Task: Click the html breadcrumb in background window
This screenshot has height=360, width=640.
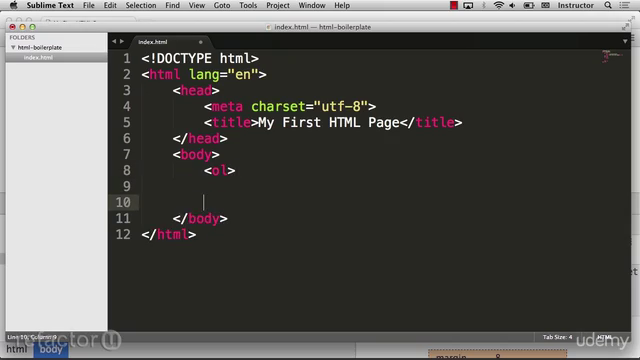Action: click(x=16, y=349)
